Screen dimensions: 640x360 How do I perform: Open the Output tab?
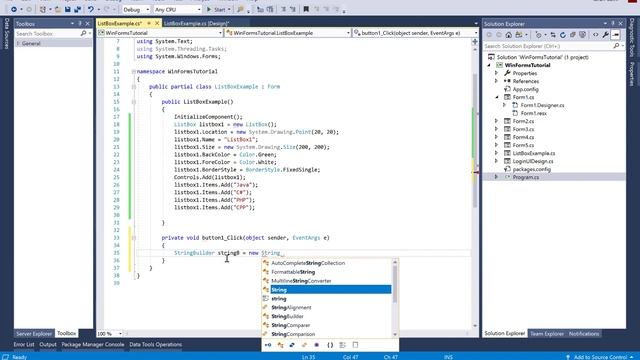pos(48,345)
